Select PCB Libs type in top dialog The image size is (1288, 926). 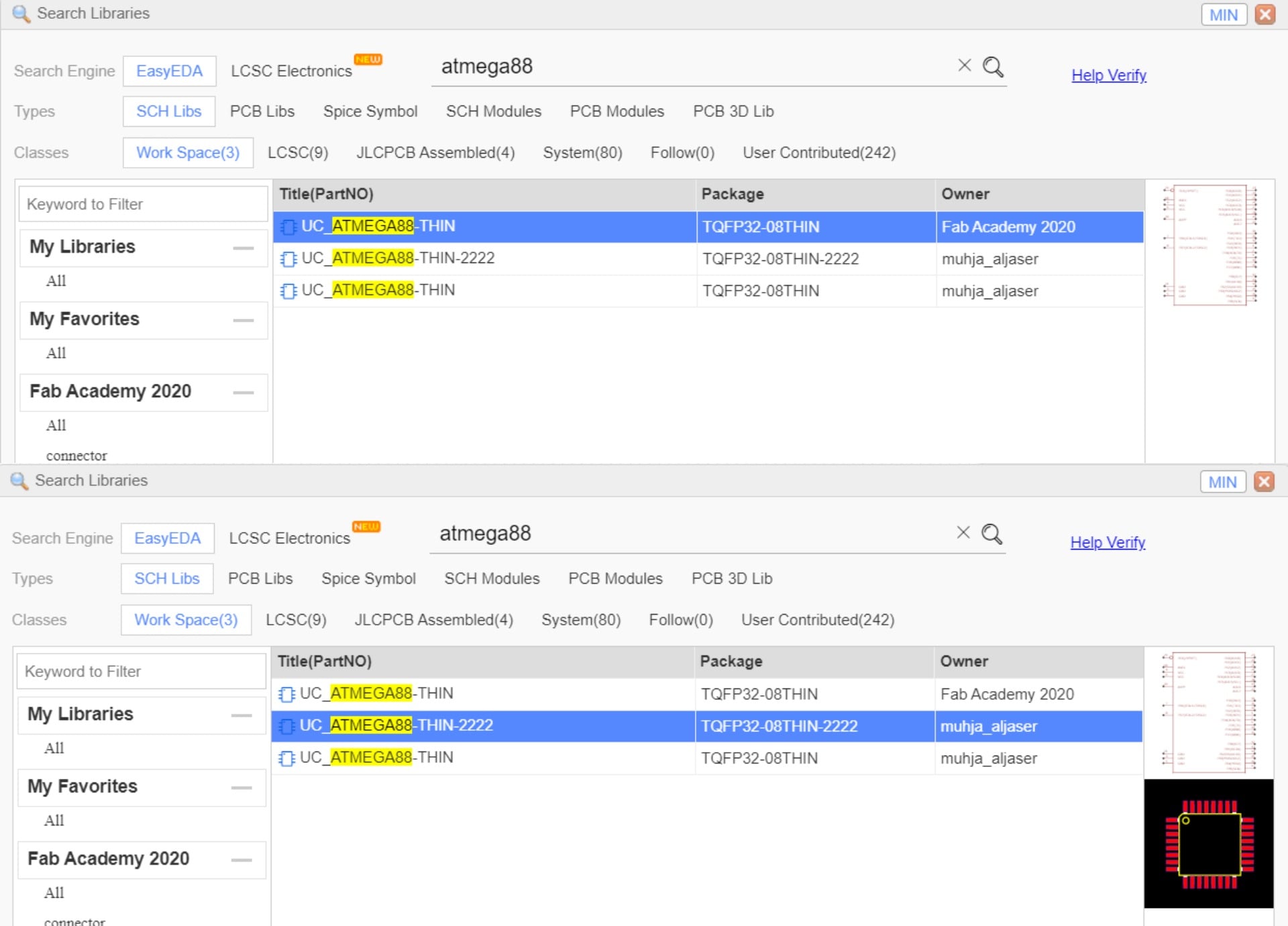(262, 111)
